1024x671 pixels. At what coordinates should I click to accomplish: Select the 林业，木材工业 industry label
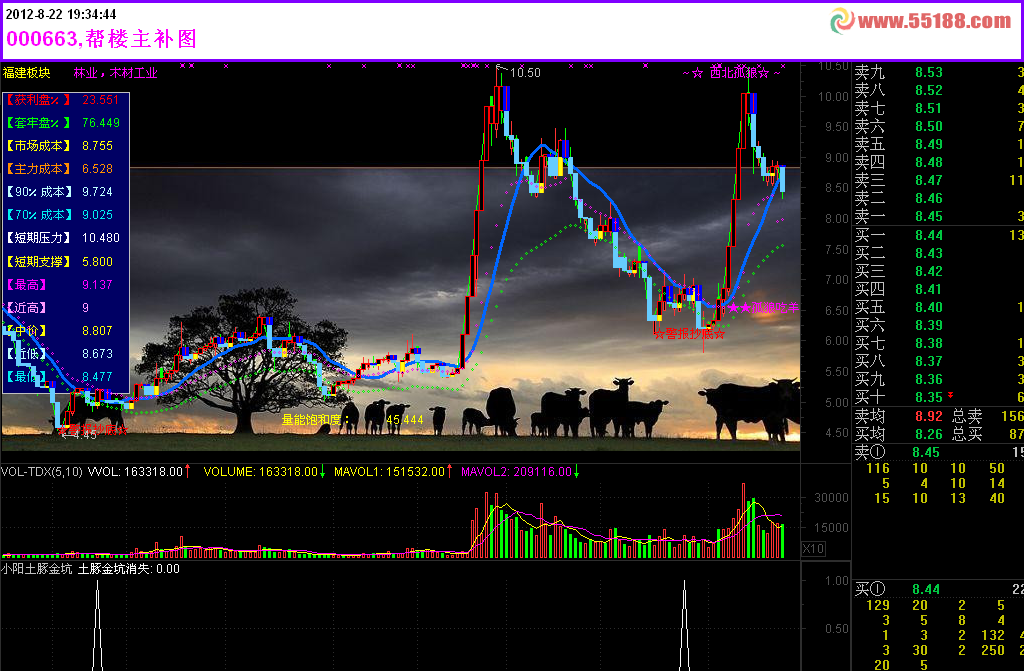coord(116,73)
